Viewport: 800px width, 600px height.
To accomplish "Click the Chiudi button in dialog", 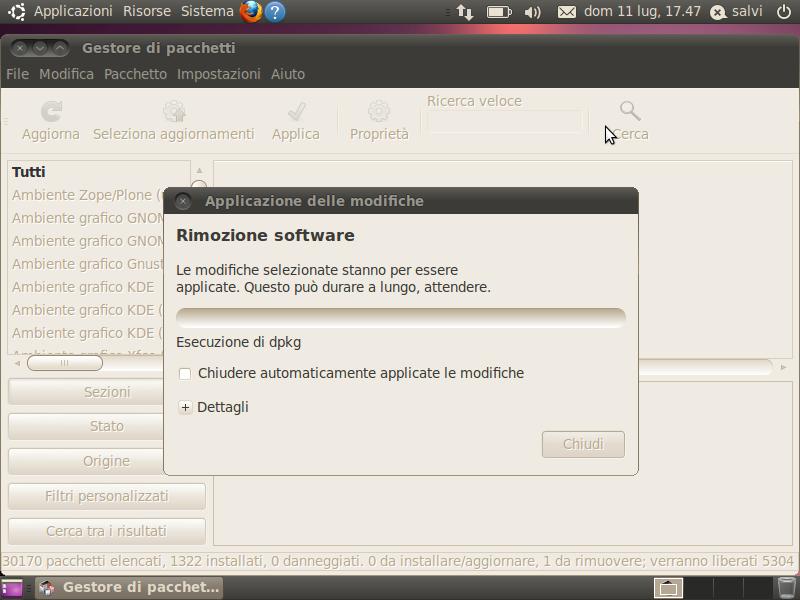I will pos(583,444).
